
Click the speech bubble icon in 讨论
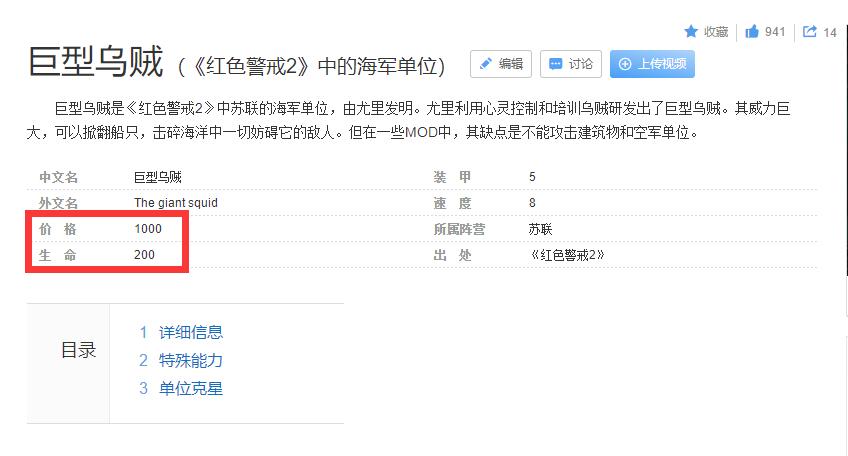coord(555,64)
